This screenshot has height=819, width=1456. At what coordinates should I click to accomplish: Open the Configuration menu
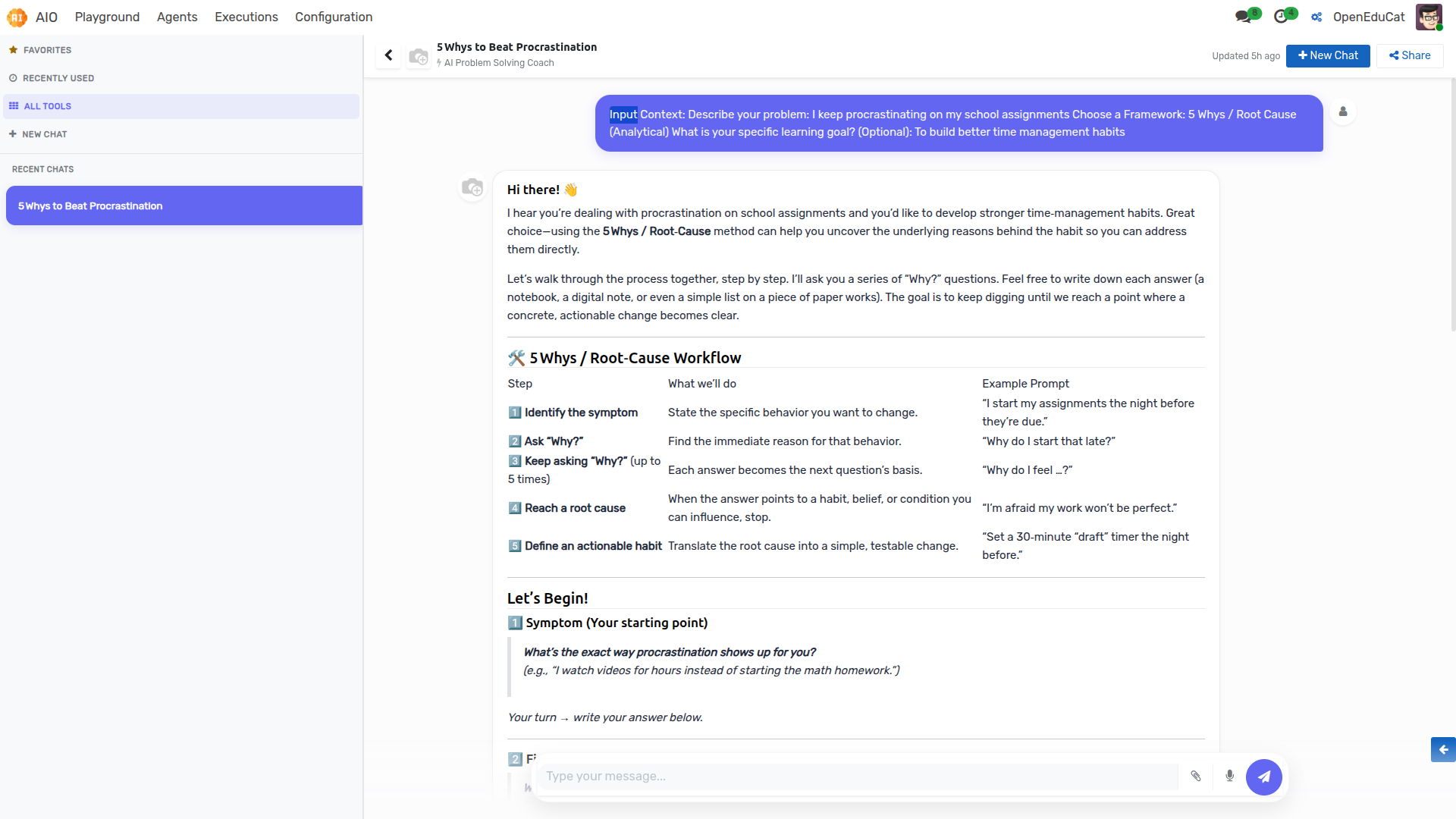[x=334, y=17]
